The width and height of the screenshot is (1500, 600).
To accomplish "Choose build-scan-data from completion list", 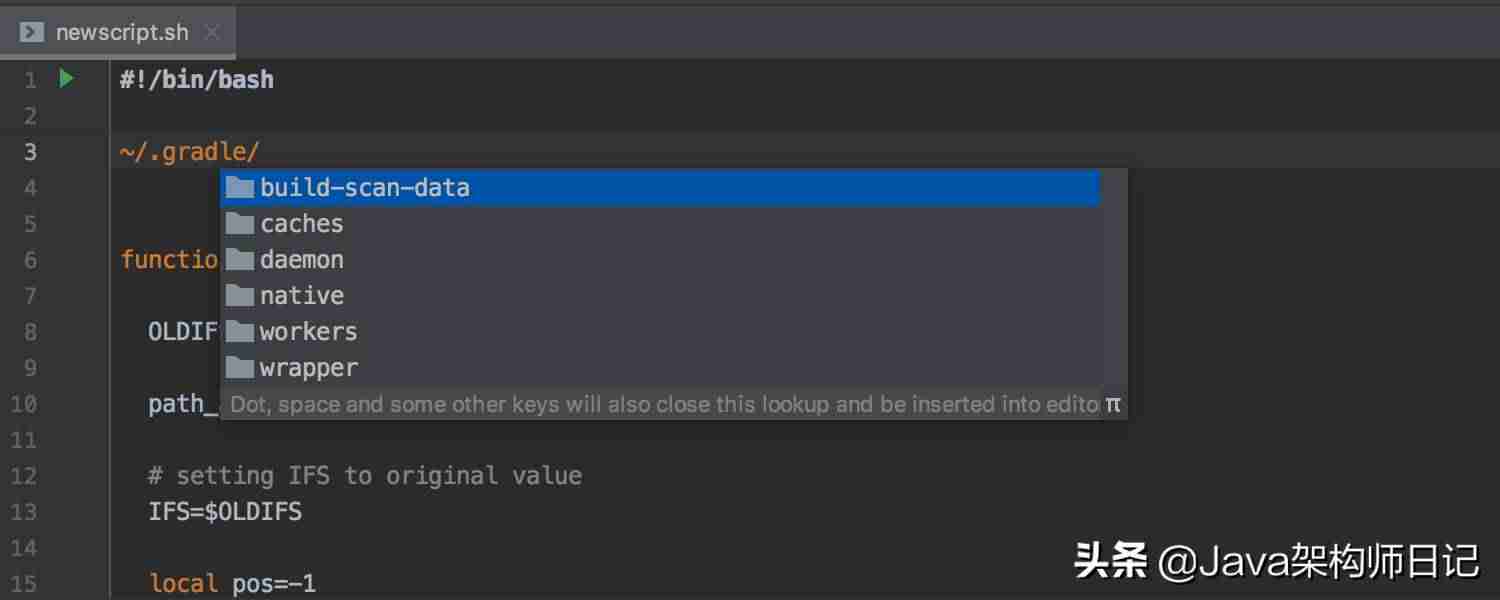I will (660, 188).
